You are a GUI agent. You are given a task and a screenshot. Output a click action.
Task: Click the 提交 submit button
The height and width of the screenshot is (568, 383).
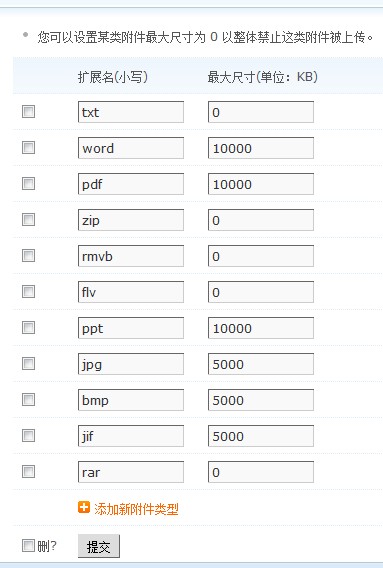pos(99,546)
